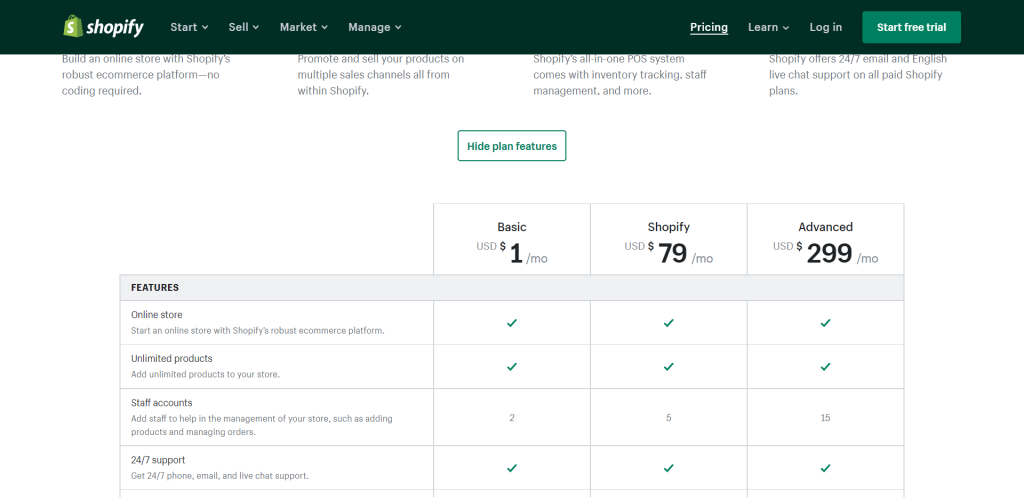
Task: Click 24/7 support checkmark for Shopify plan
Action: [669, 468]
